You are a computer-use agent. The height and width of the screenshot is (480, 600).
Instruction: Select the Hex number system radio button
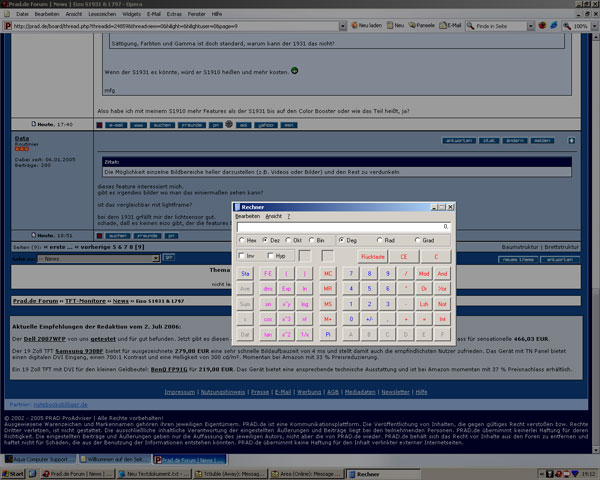coord(243,241)
